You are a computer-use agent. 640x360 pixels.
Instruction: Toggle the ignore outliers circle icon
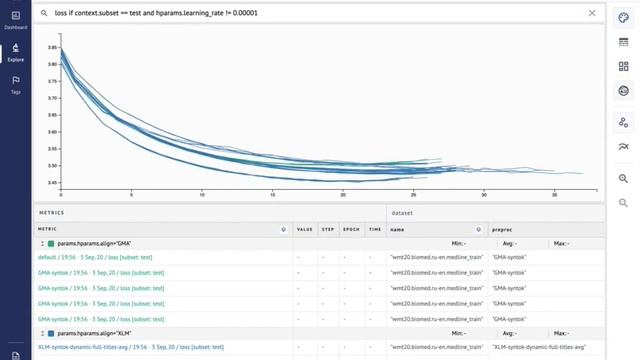623,91
